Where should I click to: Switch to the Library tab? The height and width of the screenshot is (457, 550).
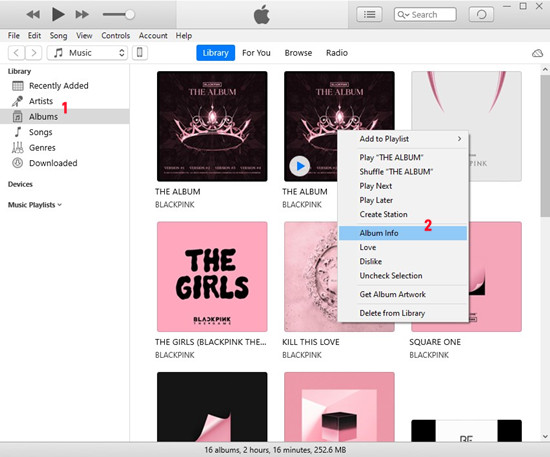click(215, 53)
